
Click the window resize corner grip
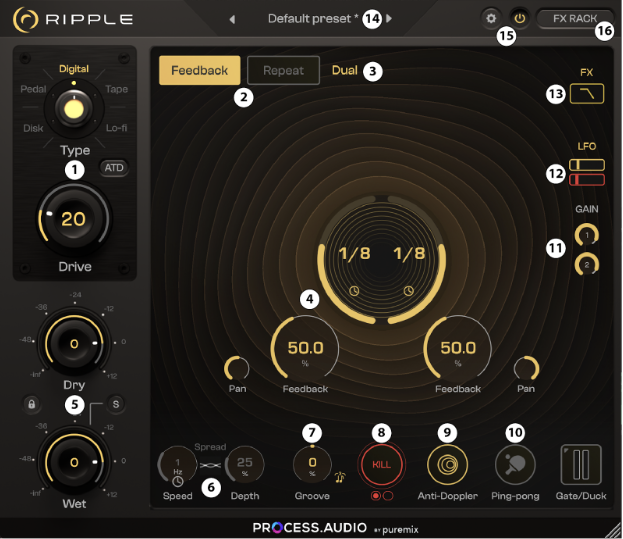pos(614,531)
